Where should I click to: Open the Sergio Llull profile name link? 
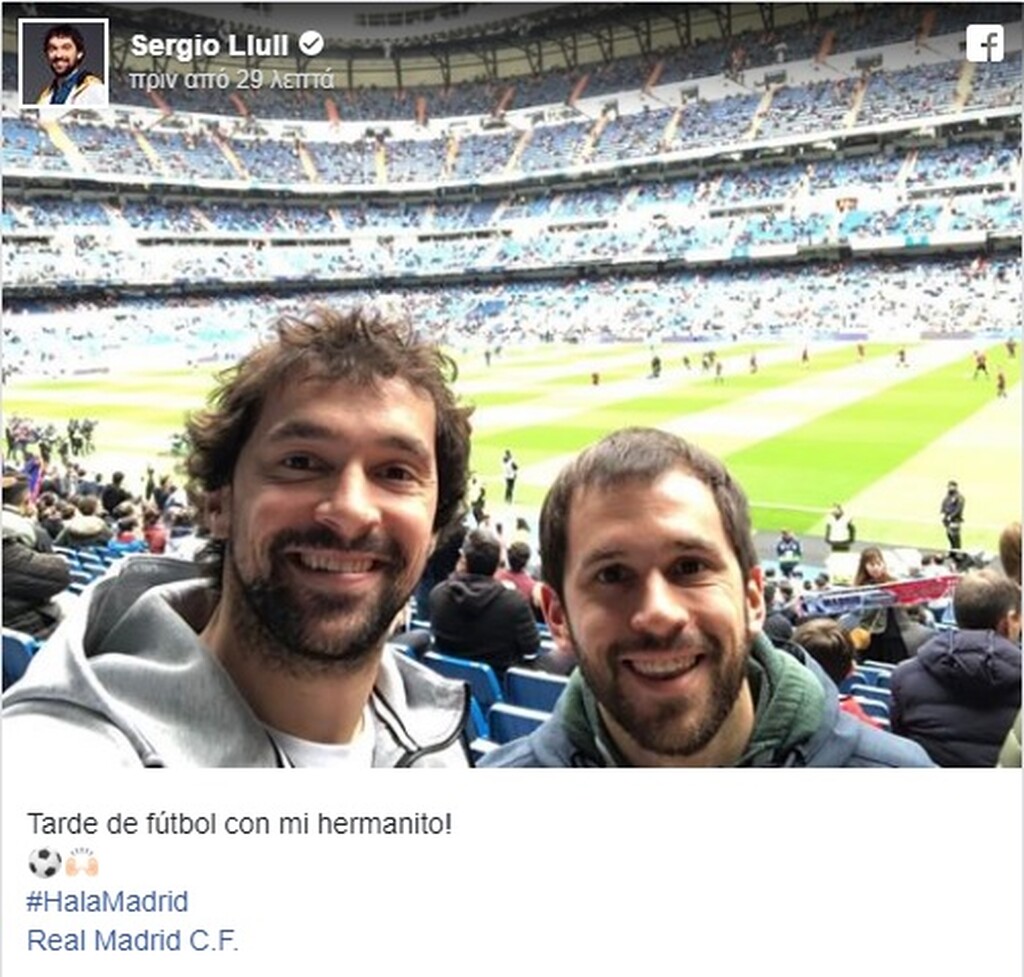209,45
